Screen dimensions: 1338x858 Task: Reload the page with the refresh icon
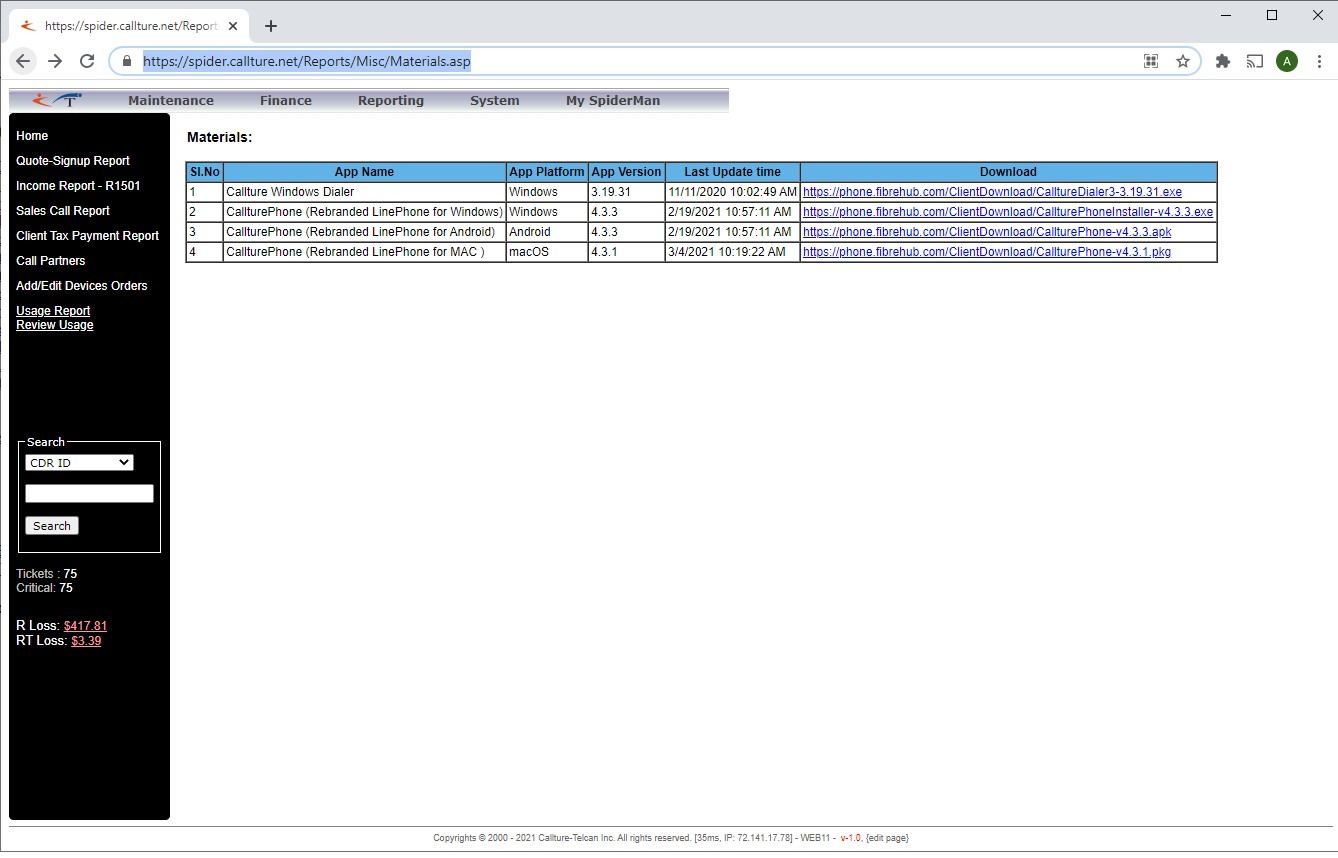click(x=87, y=61)
